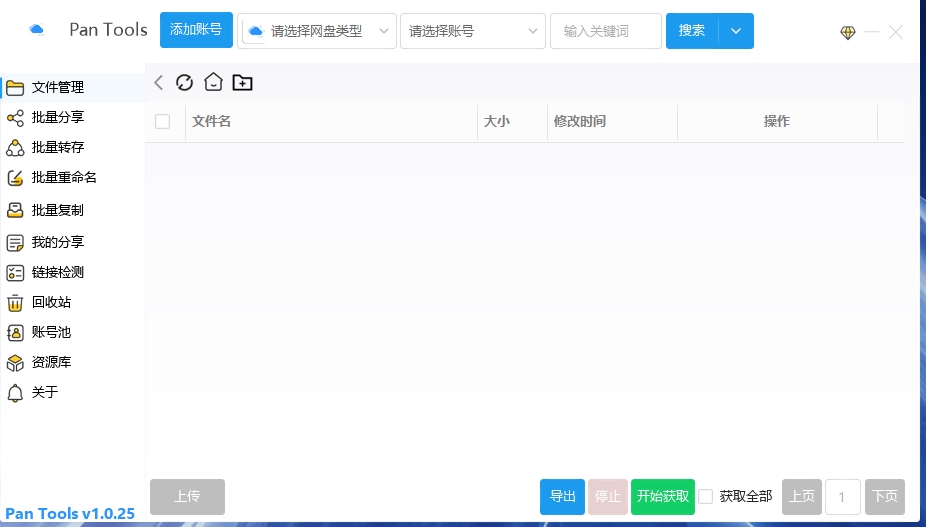Viewport: 926px width, 527px height.
Task: Open 资源库 resource library
Action: pyautogui.click(x=50, y=362)
